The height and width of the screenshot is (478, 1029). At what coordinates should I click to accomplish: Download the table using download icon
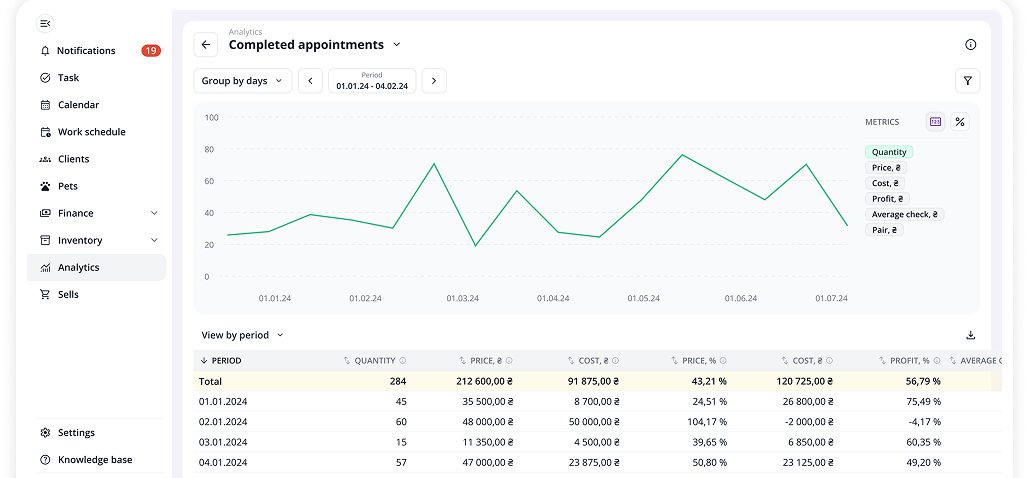point(970,336)
